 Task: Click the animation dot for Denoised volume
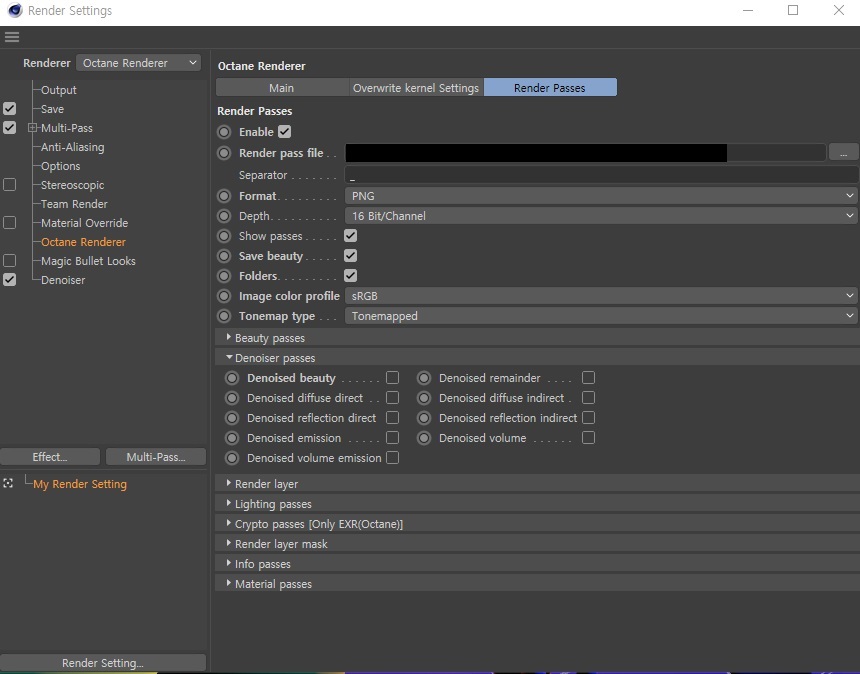(x=424, y=438)
